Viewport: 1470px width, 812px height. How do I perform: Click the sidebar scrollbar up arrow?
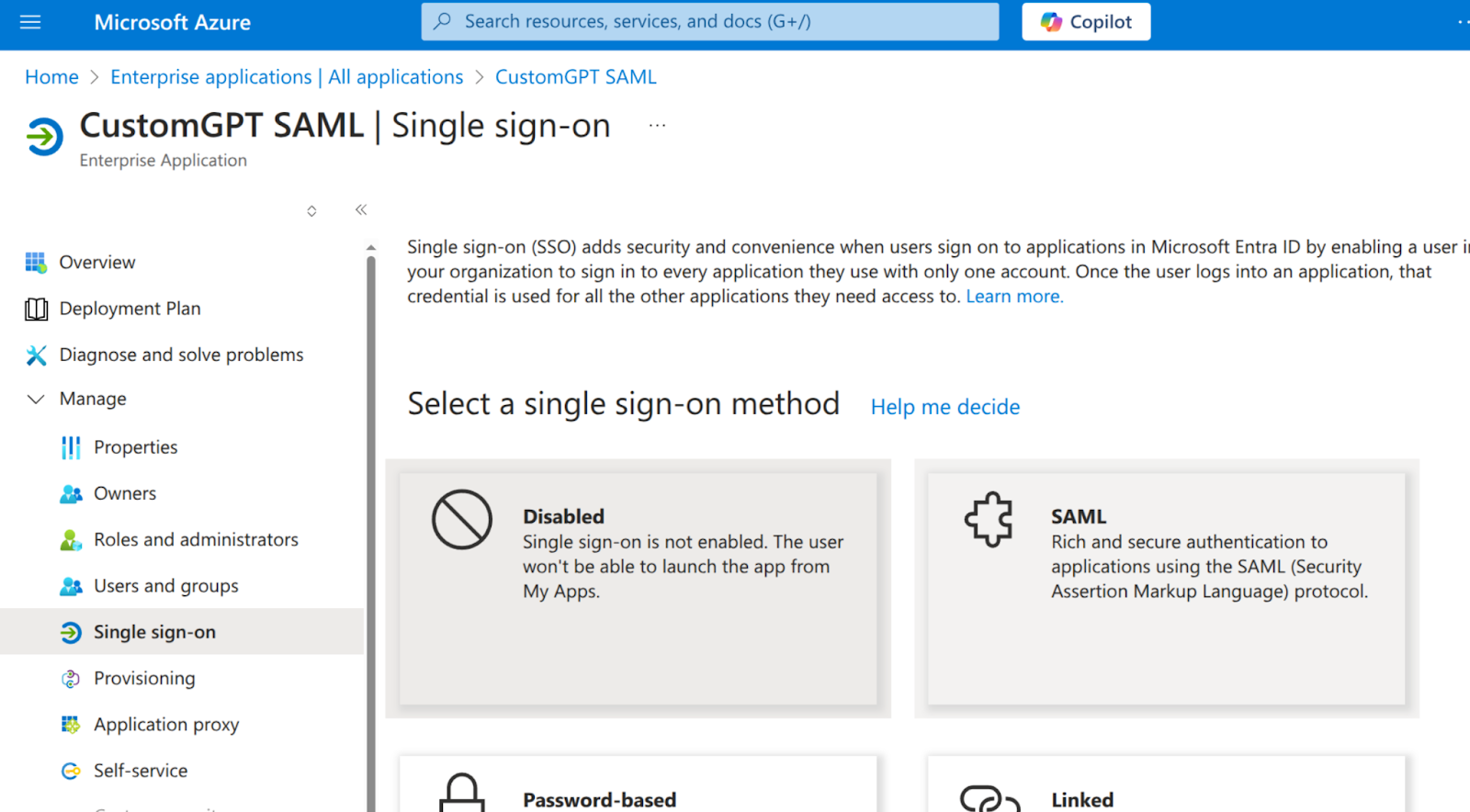(x=371, y=247)
